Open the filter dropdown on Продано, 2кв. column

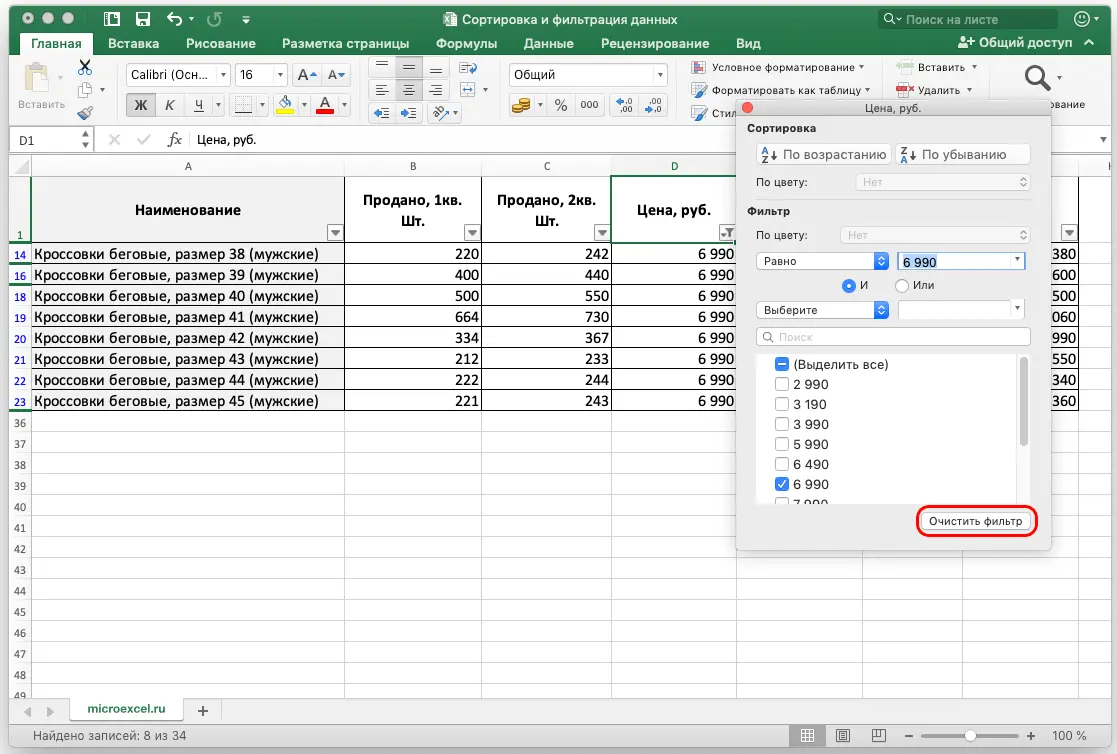[602, 232]
